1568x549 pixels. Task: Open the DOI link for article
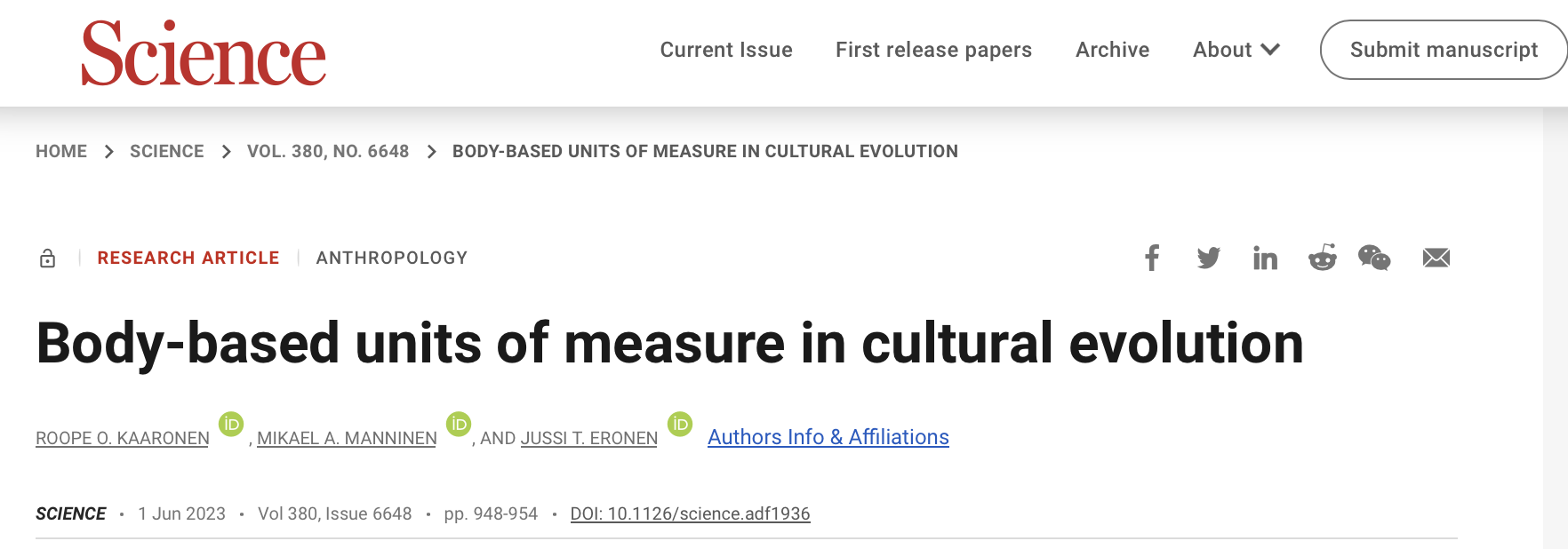tap(690, 513)
